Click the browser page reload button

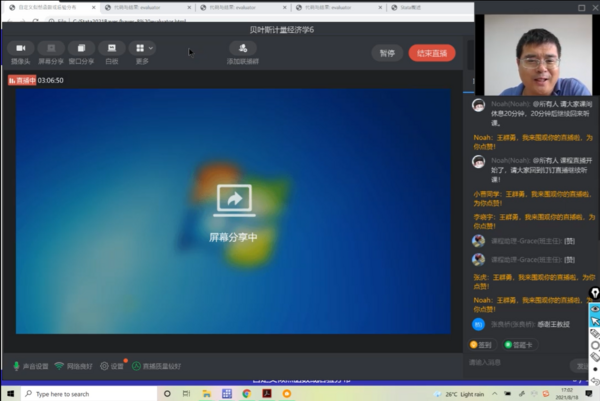36,21
